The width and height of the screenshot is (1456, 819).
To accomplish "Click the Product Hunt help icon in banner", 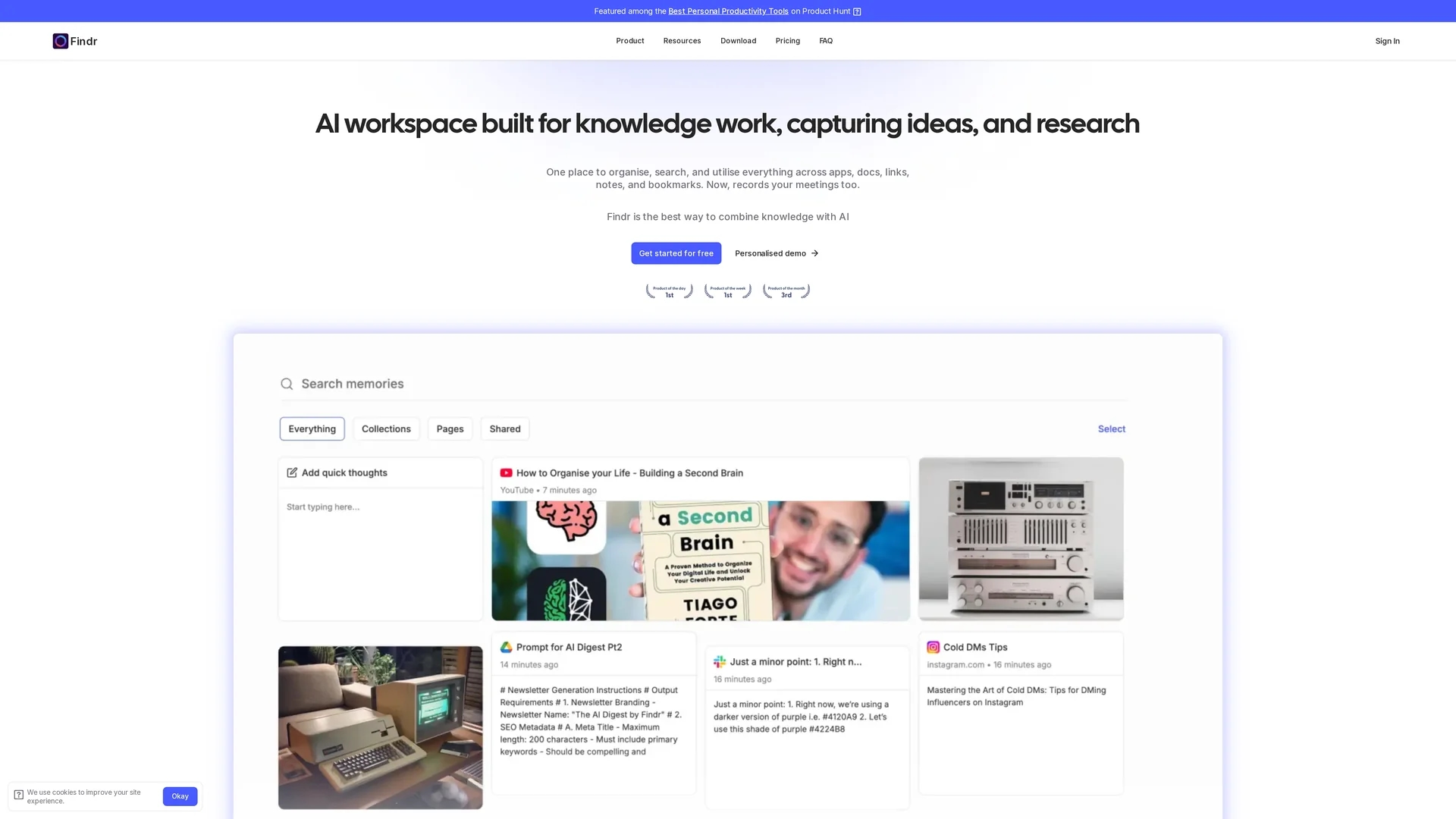I will [x=857, y=11].
